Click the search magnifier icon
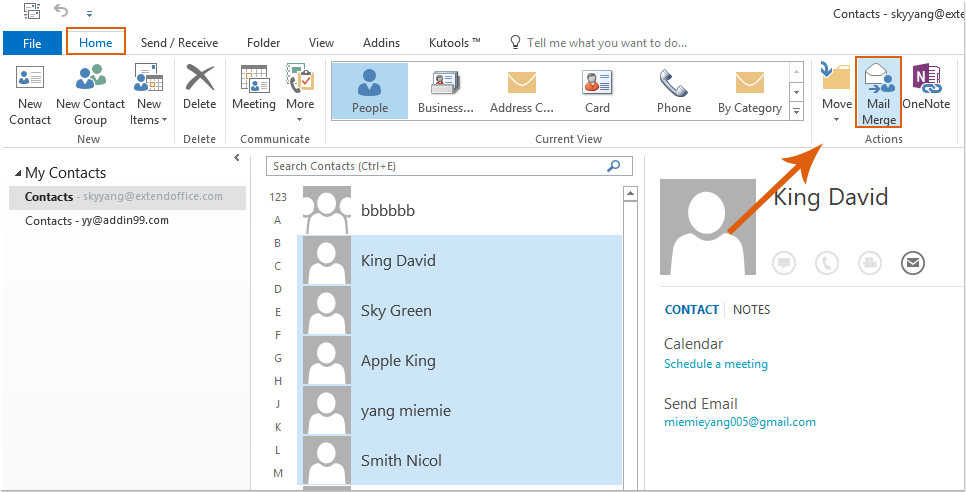The image size is (966, 492). click(614, 166)
